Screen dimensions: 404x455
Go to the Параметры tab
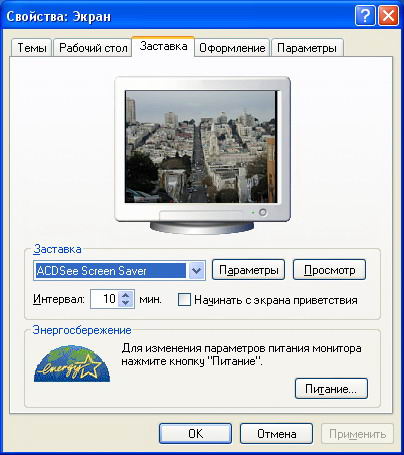pyautogui.click(x=307, y=48)
